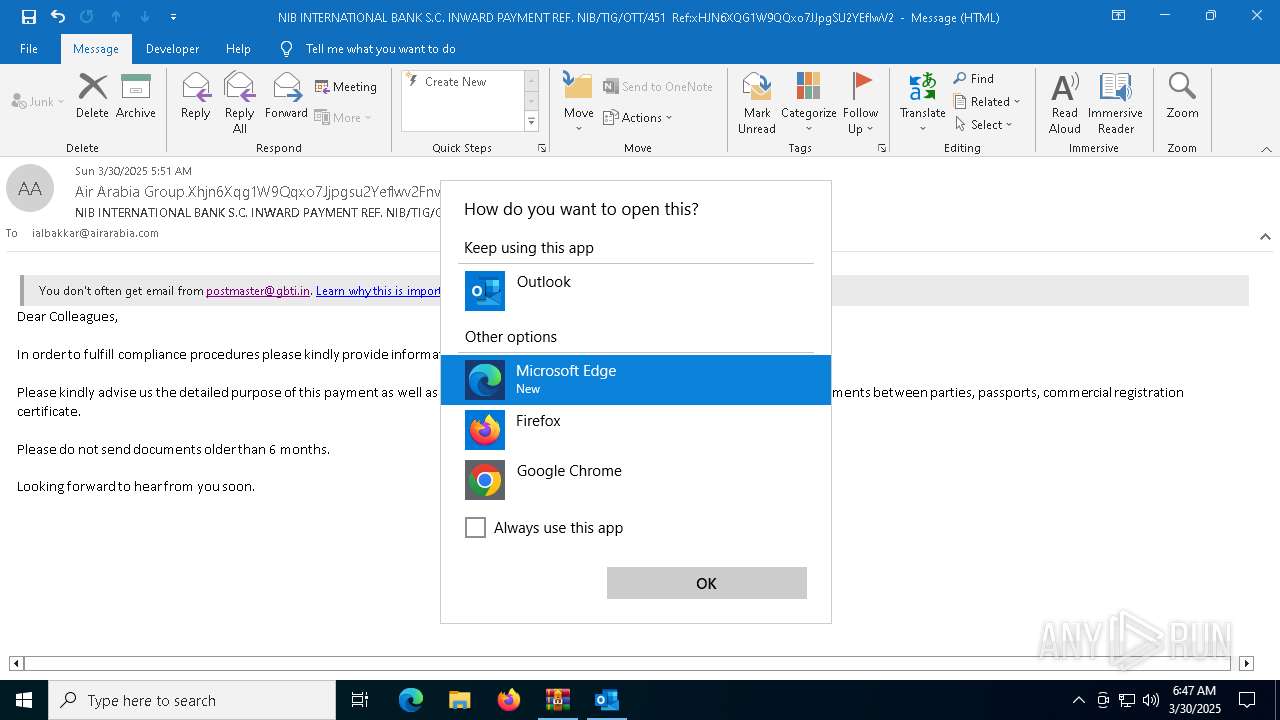Reply All to this email
Image resolution: width=1280 pixels, height=720 pixels.
pos(240,103)
